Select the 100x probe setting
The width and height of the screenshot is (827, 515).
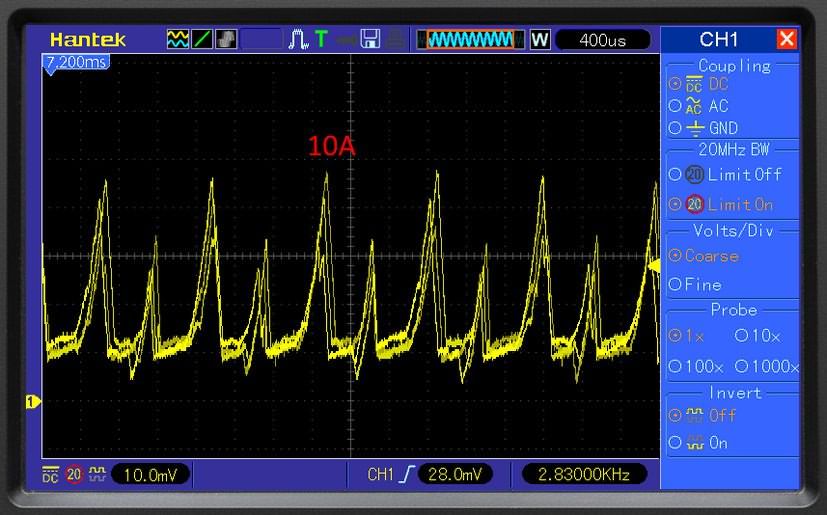coord(696,366)
